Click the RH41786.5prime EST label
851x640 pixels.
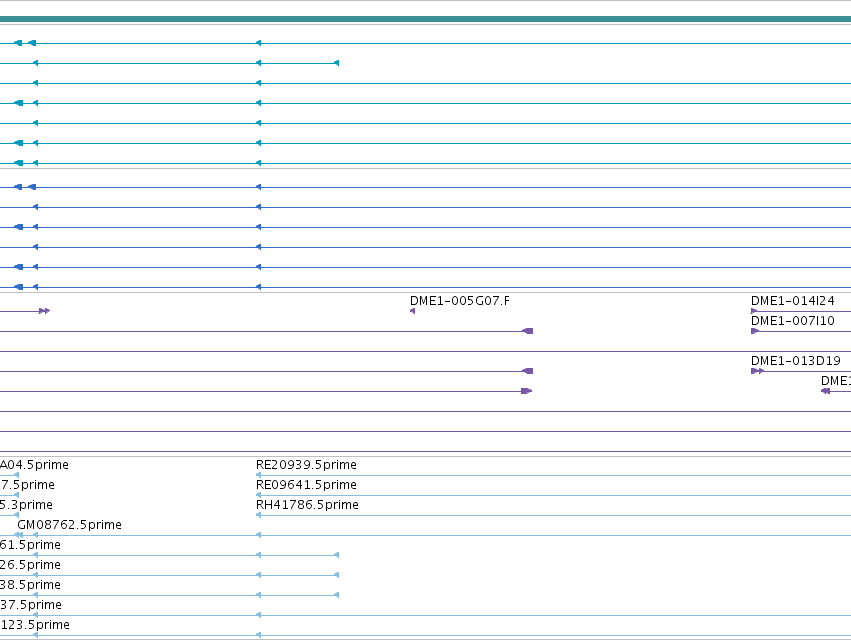(x=307, y=505)
